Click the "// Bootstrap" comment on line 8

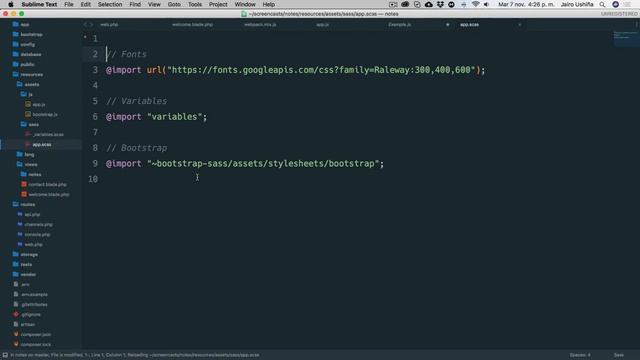click(x=136, y=148)
